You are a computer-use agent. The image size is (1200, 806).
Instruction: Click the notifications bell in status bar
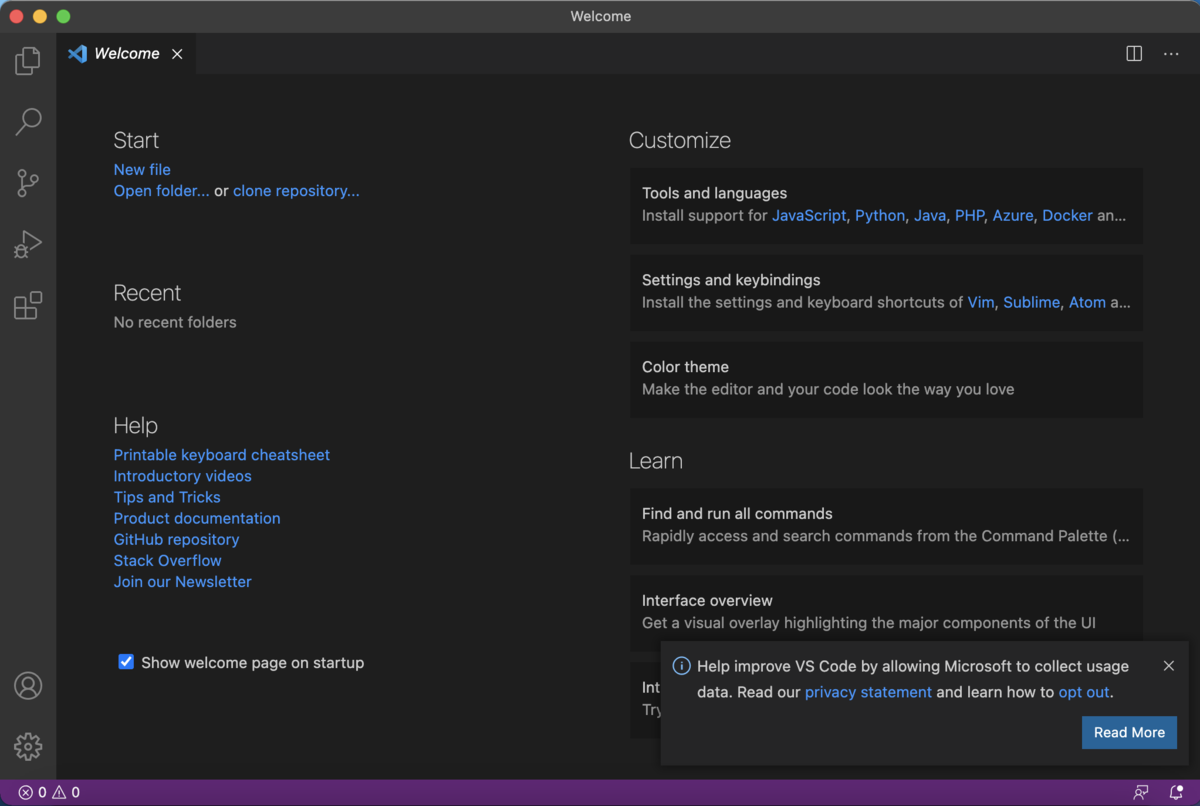point(1177,793)
